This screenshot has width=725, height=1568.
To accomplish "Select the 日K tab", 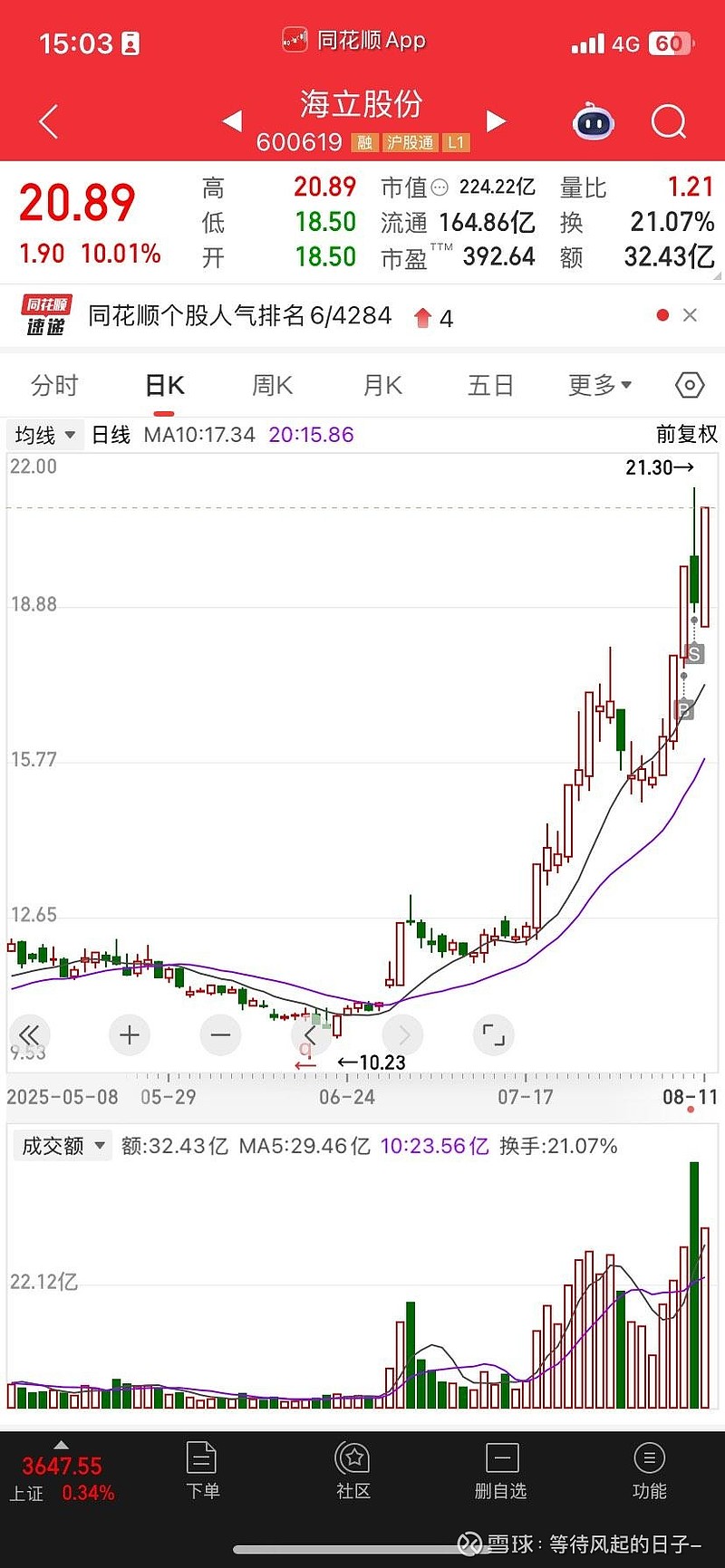I will (164, 385).
